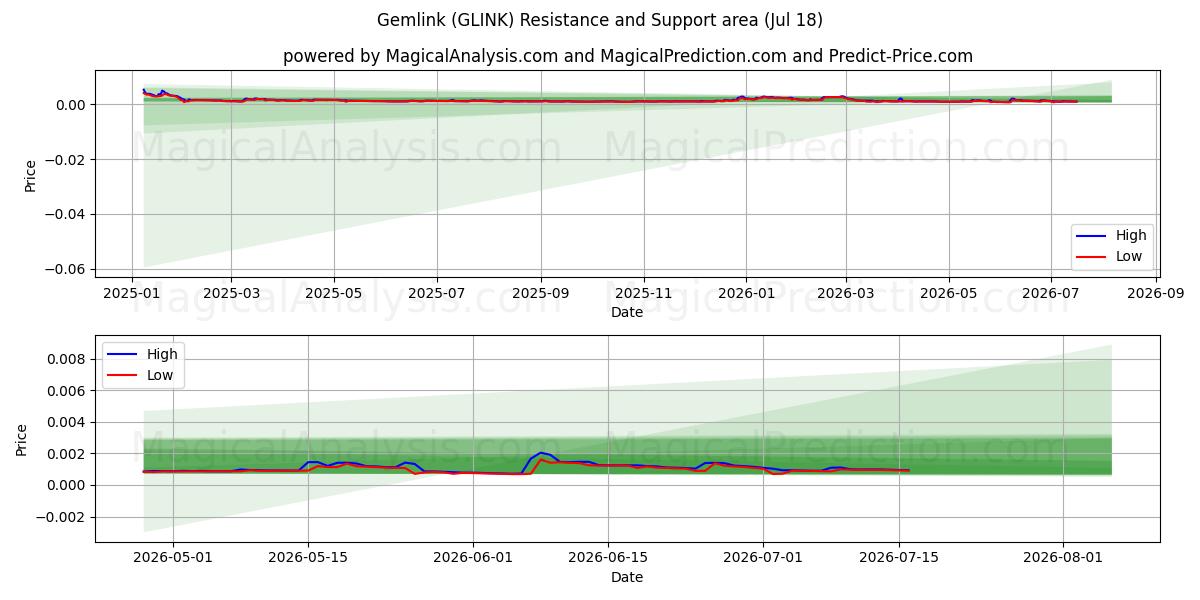This screenshot has width=1200, height=600.
Task: Click the '2026-09' x-axis label on the top chart
Action: click(1156, 294)
